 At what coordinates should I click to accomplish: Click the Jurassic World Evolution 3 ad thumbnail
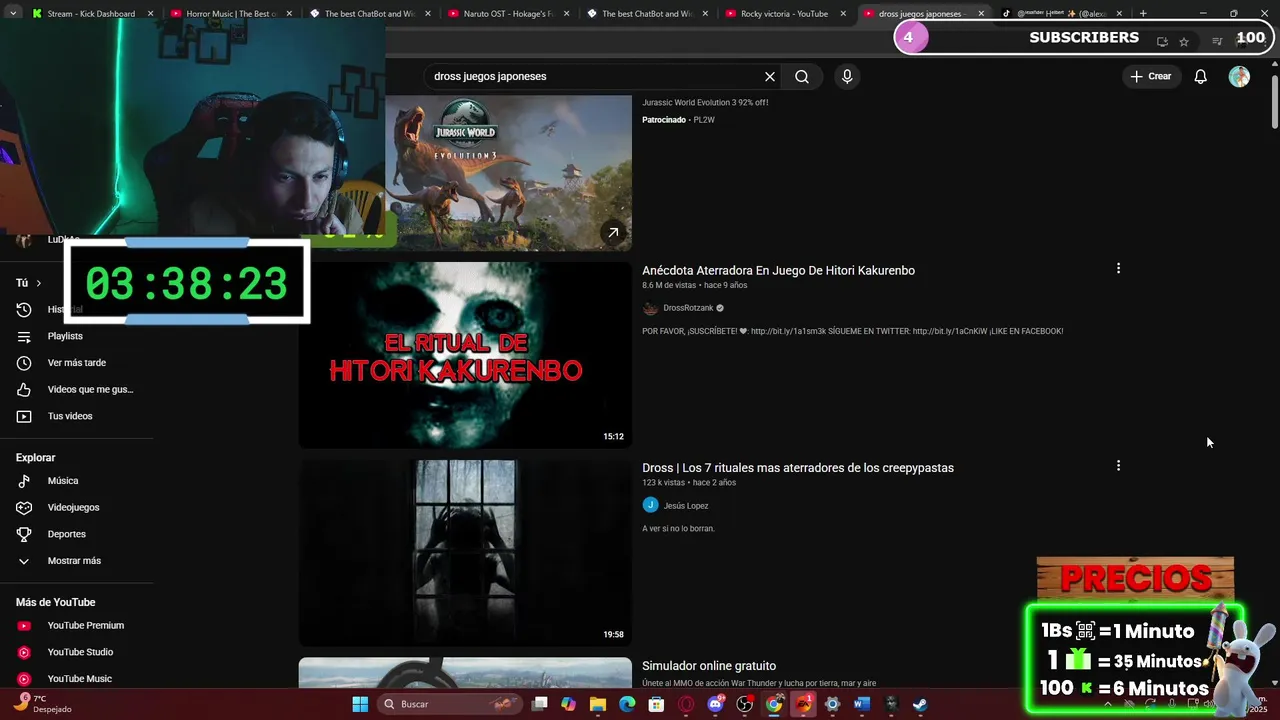[508, 172]
